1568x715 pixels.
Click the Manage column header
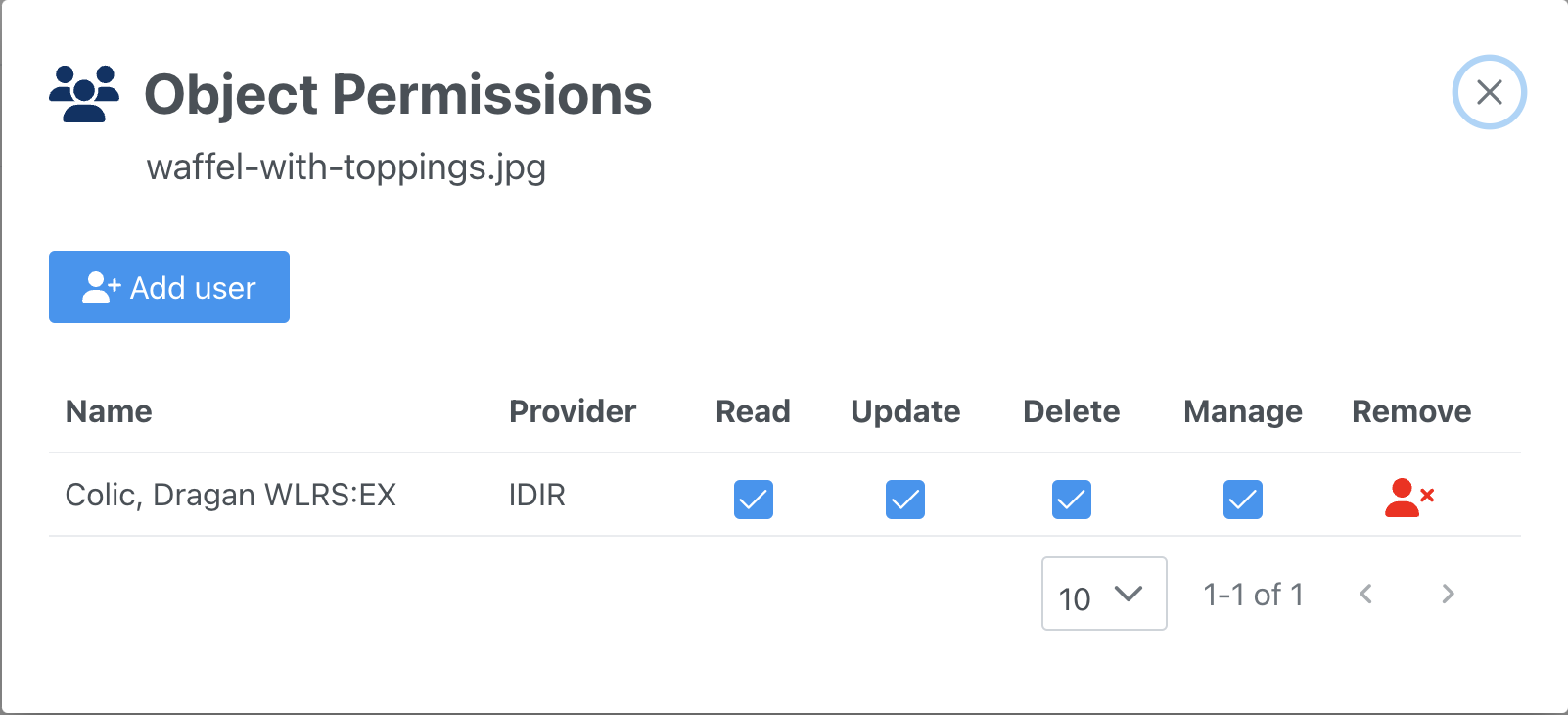(1243, 411)
